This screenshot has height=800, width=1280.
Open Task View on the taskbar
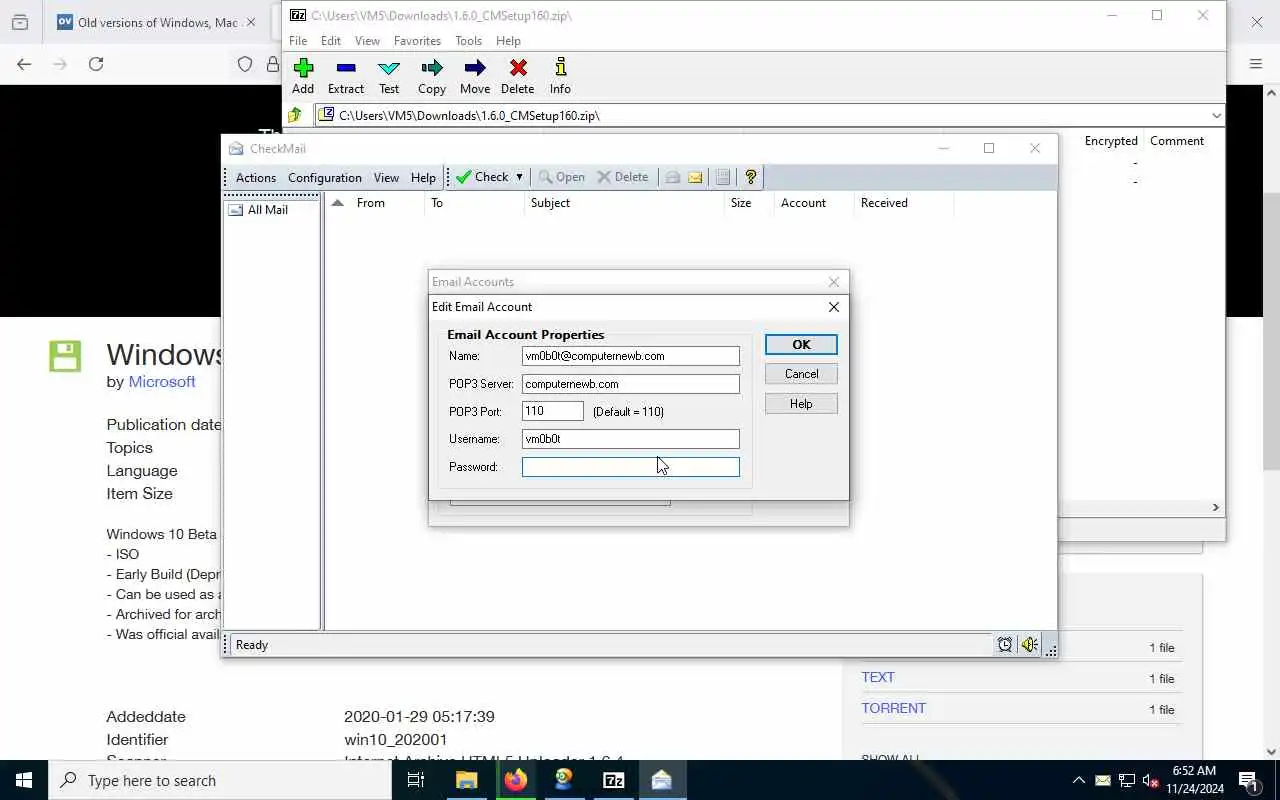click(416, 780)
